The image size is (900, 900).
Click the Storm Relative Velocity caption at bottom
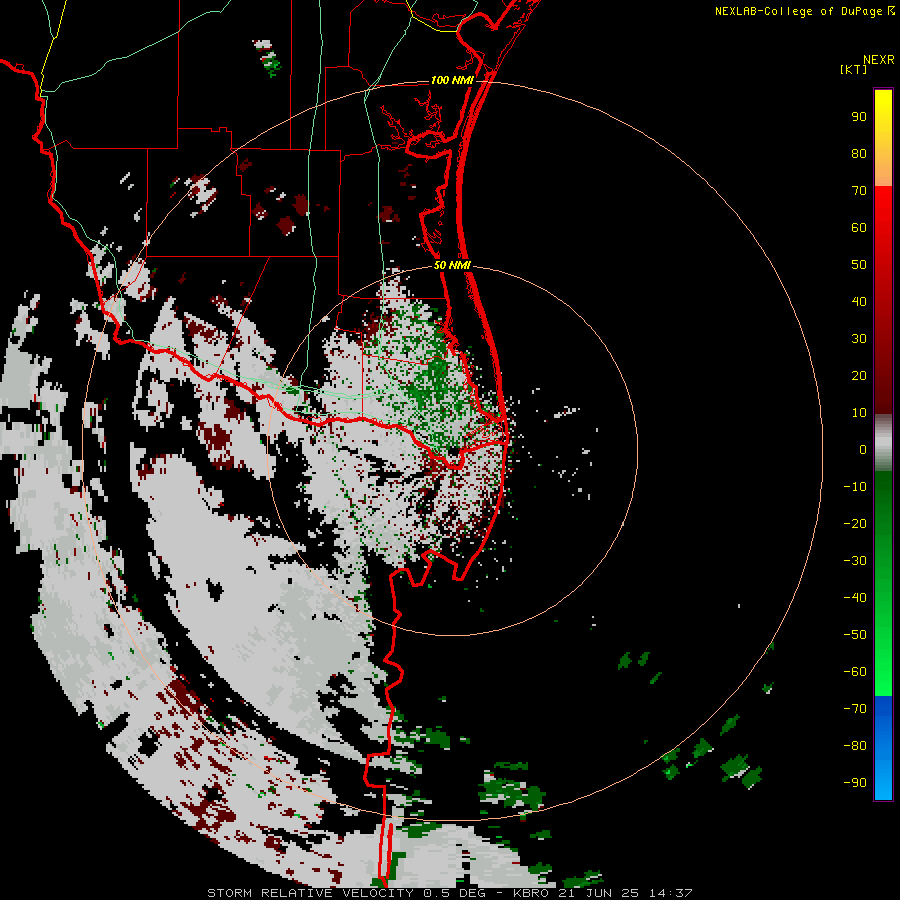pyautogui.click(x=449, y=893)
